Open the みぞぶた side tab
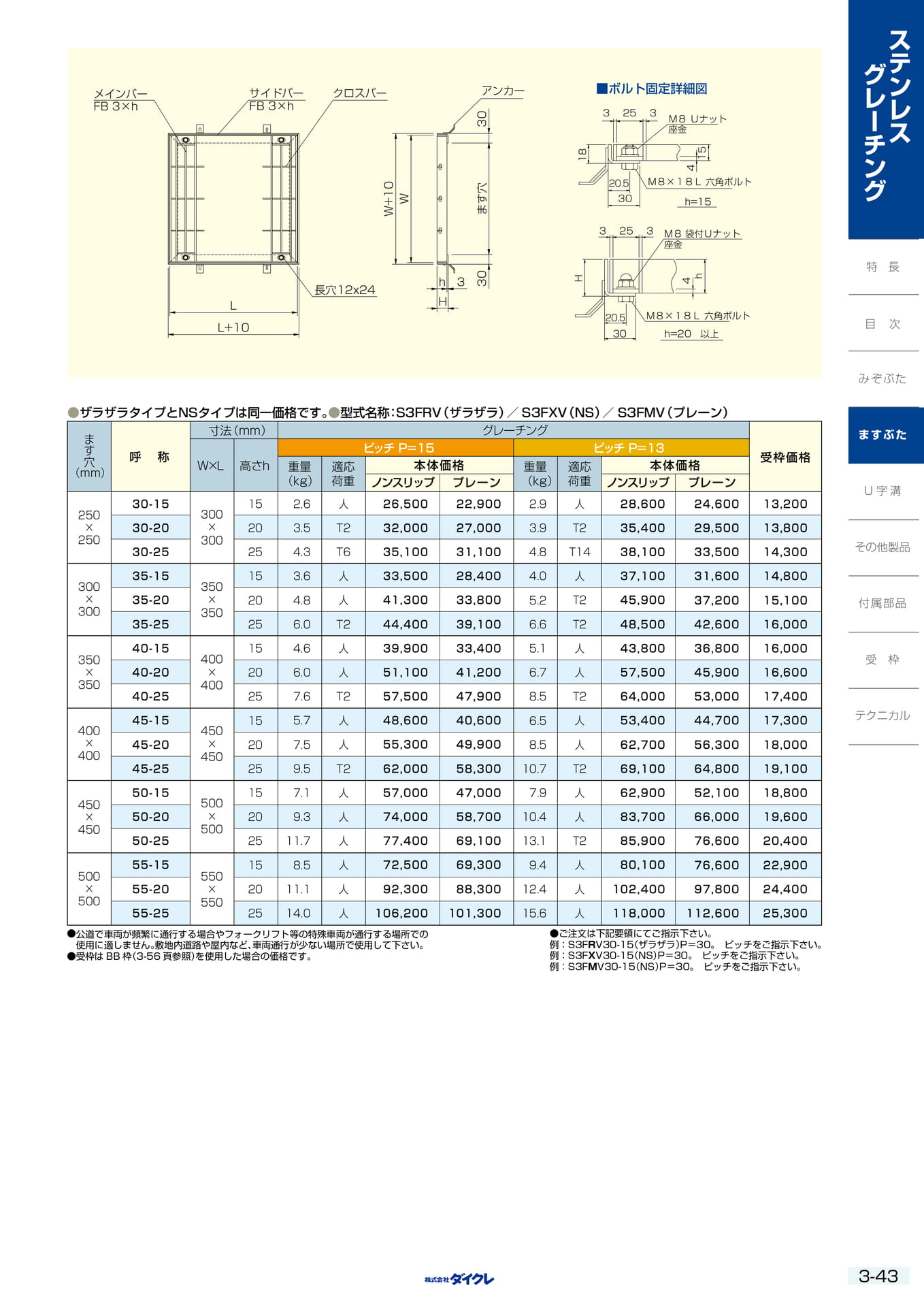 coord(882,378)
